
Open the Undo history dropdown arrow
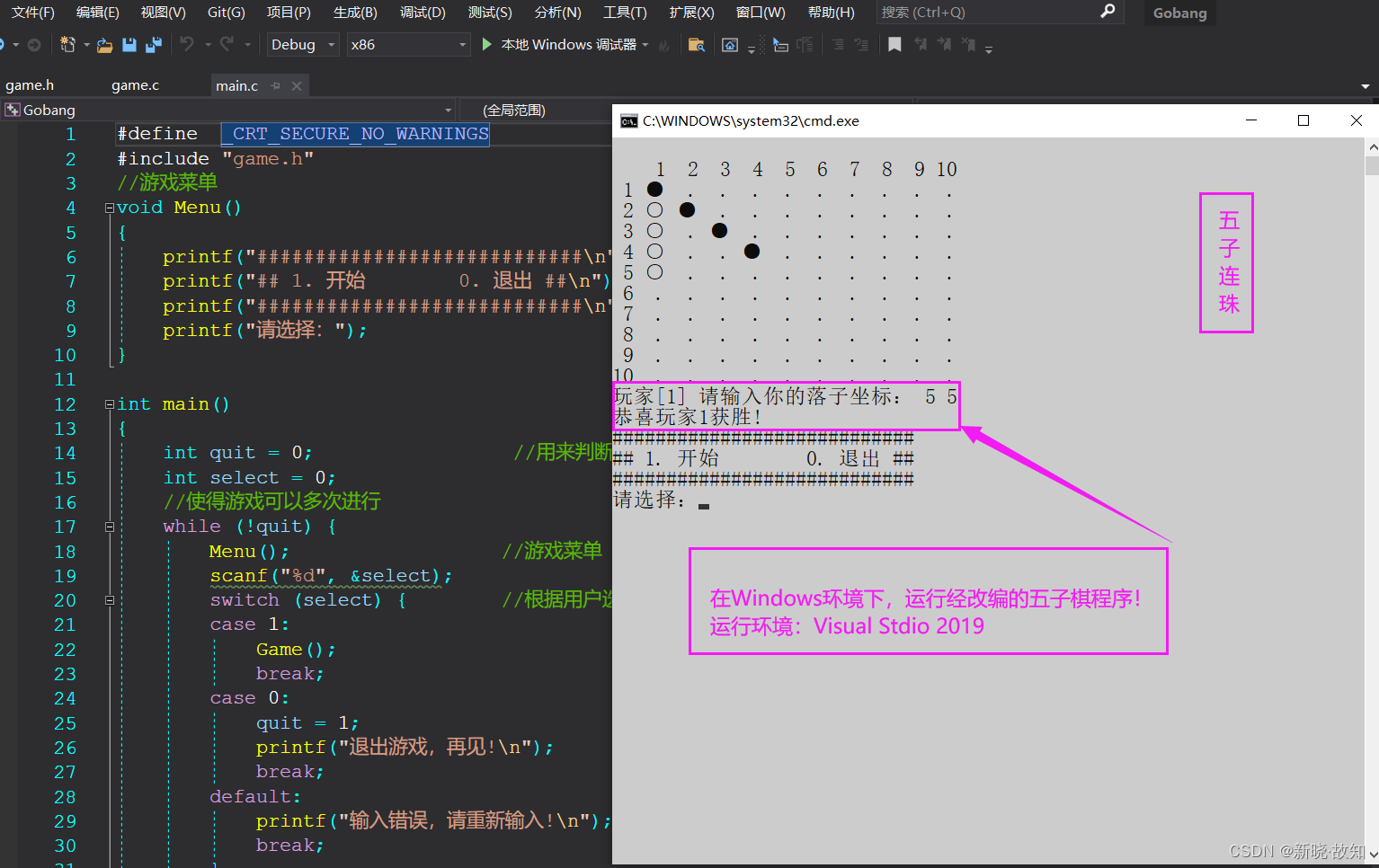tap(208, 45)
